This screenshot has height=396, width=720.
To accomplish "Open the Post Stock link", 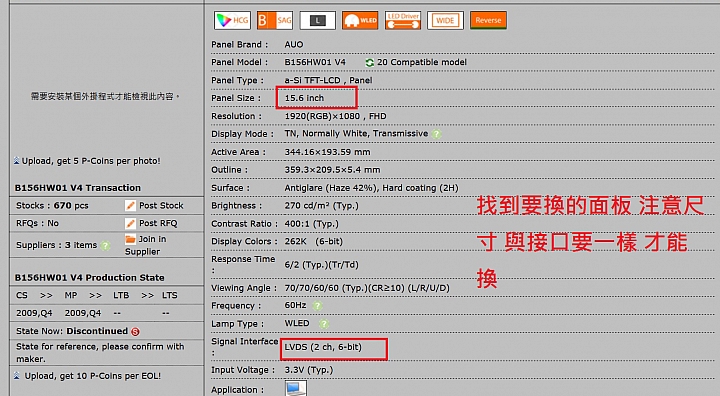I will click(x=161, y=205).
